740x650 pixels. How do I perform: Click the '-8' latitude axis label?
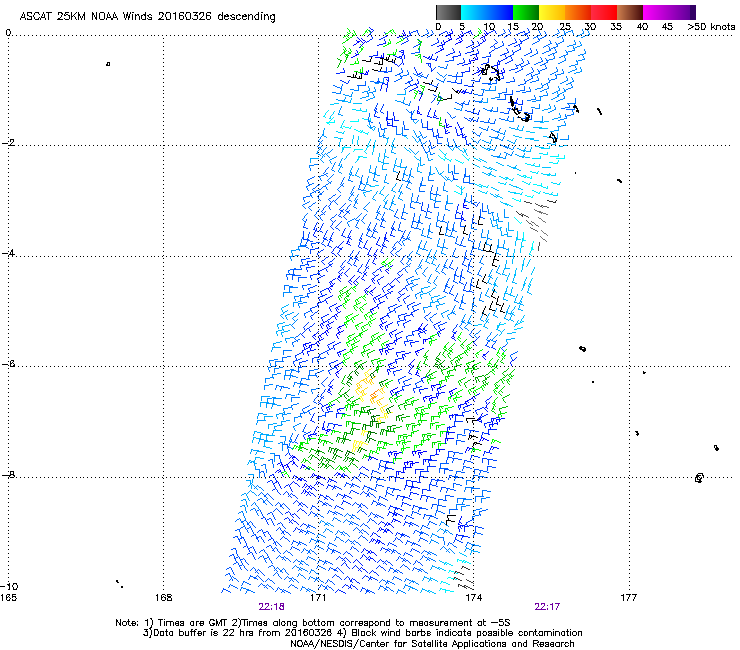tap(9, 474)
